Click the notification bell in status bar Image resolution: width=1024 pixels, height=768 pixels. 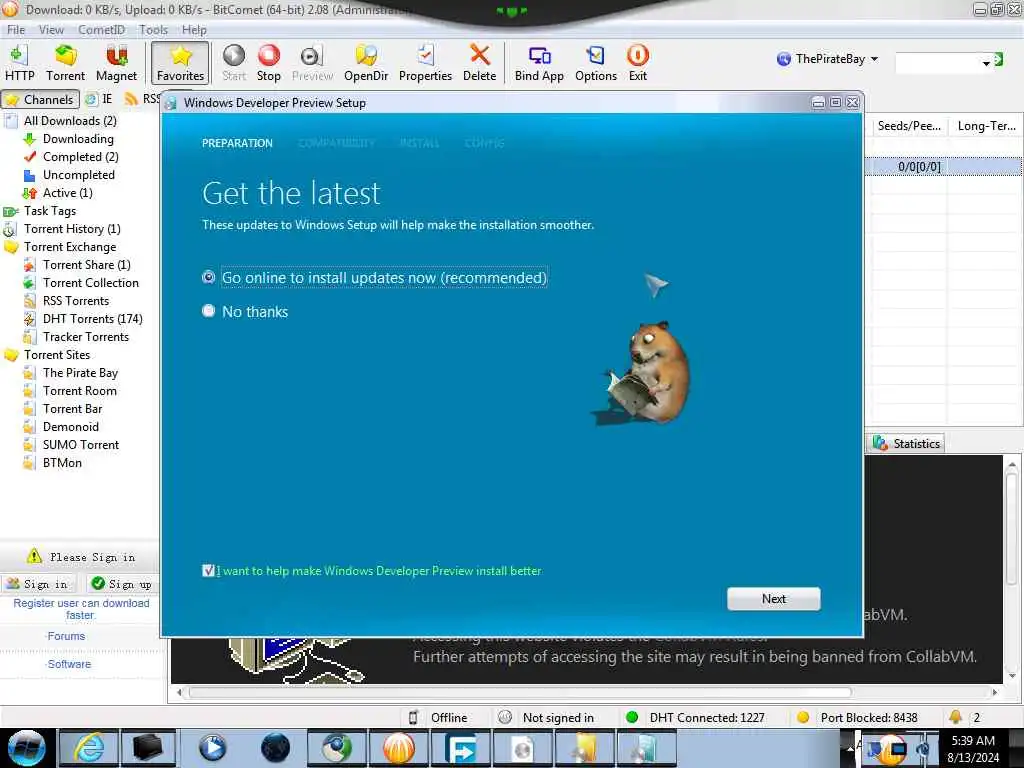click(955, 717)
